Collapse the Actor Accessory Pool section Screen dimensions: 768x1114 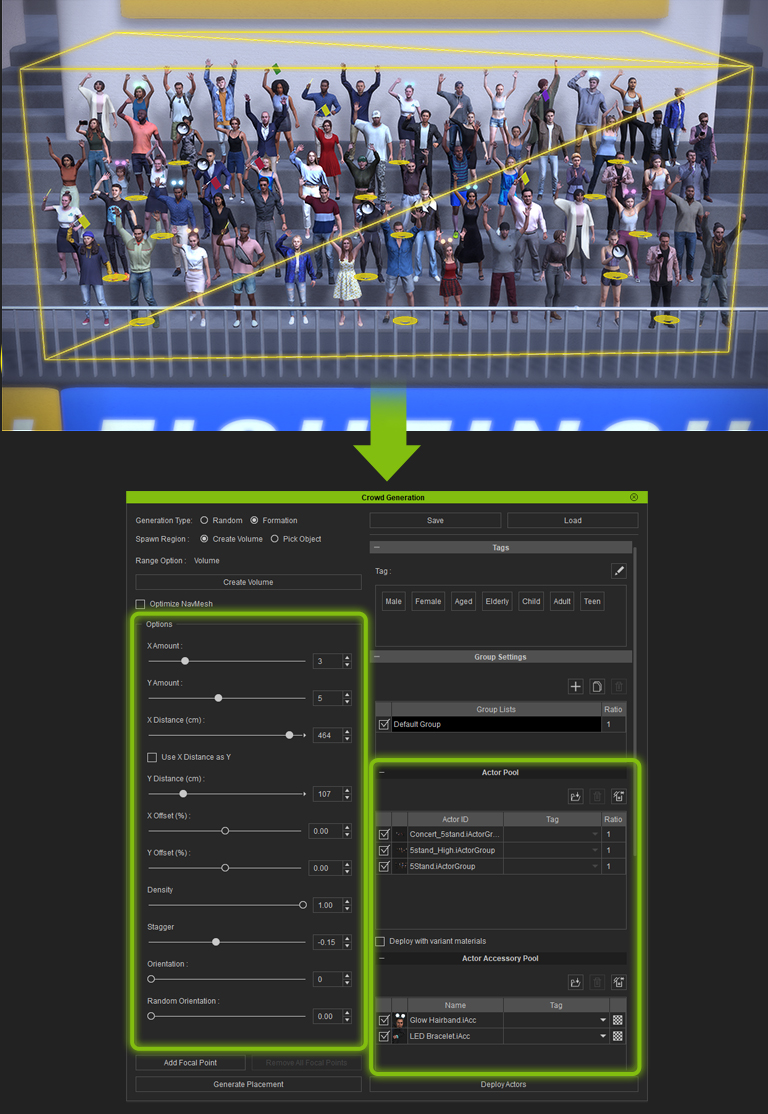point(382,958)
